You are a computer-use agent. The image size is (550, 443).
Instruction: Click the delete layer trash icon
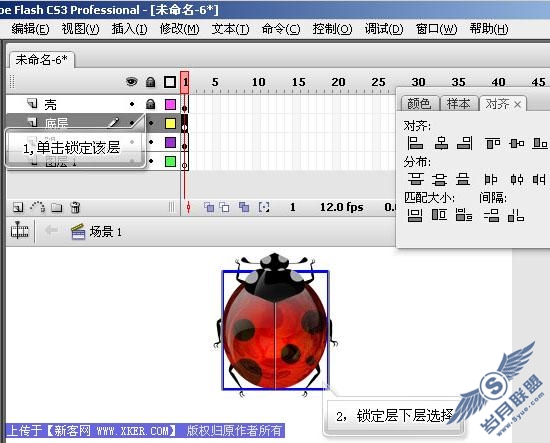pos(75,207)
